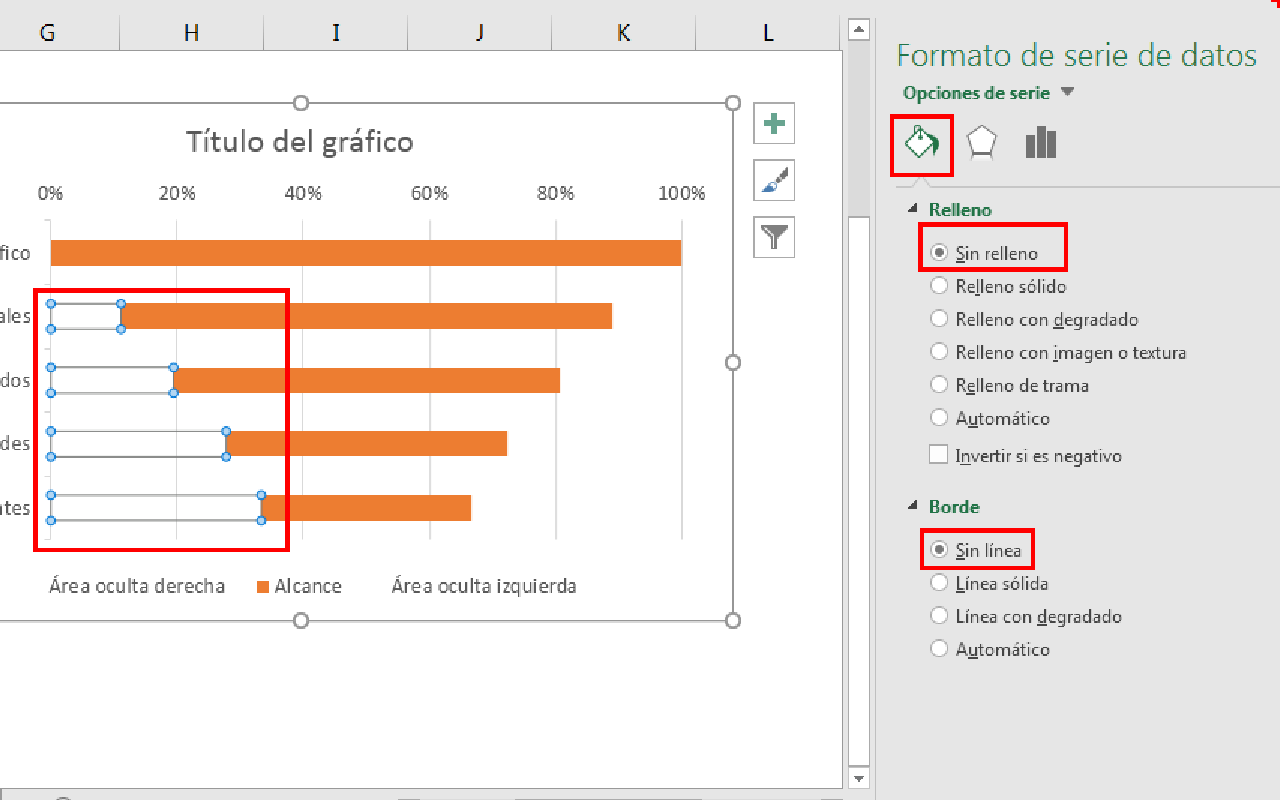The image size is (1280, 800).
Task: Open the Chart Styles paintbrush button
Action: click(x=774, y=180)
